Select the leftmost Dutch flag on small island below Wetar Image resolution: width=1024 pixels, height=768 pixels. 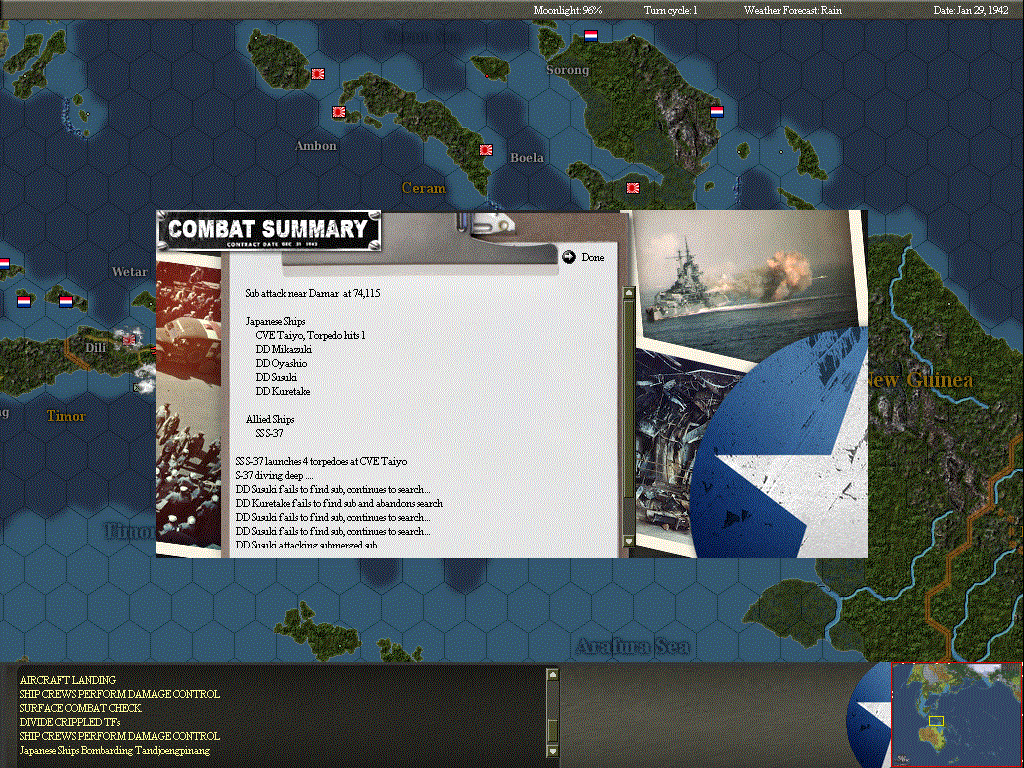pos(24,302)
